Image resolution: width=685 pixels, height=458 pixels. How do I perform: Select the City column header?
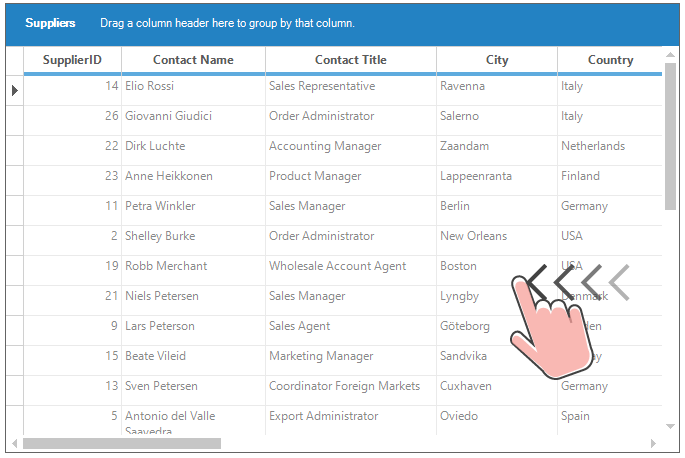(x=497, y=60)
